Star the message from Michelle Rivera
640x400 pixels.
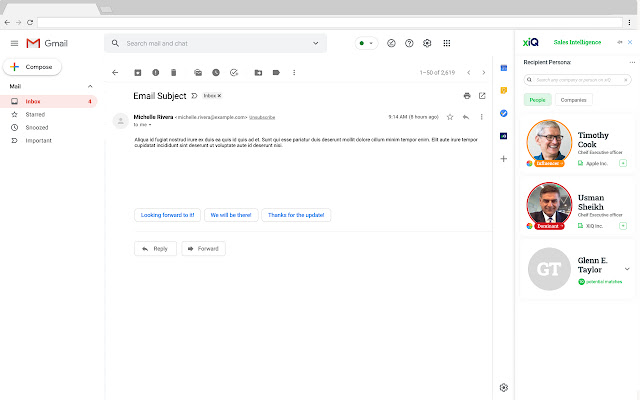450,117
